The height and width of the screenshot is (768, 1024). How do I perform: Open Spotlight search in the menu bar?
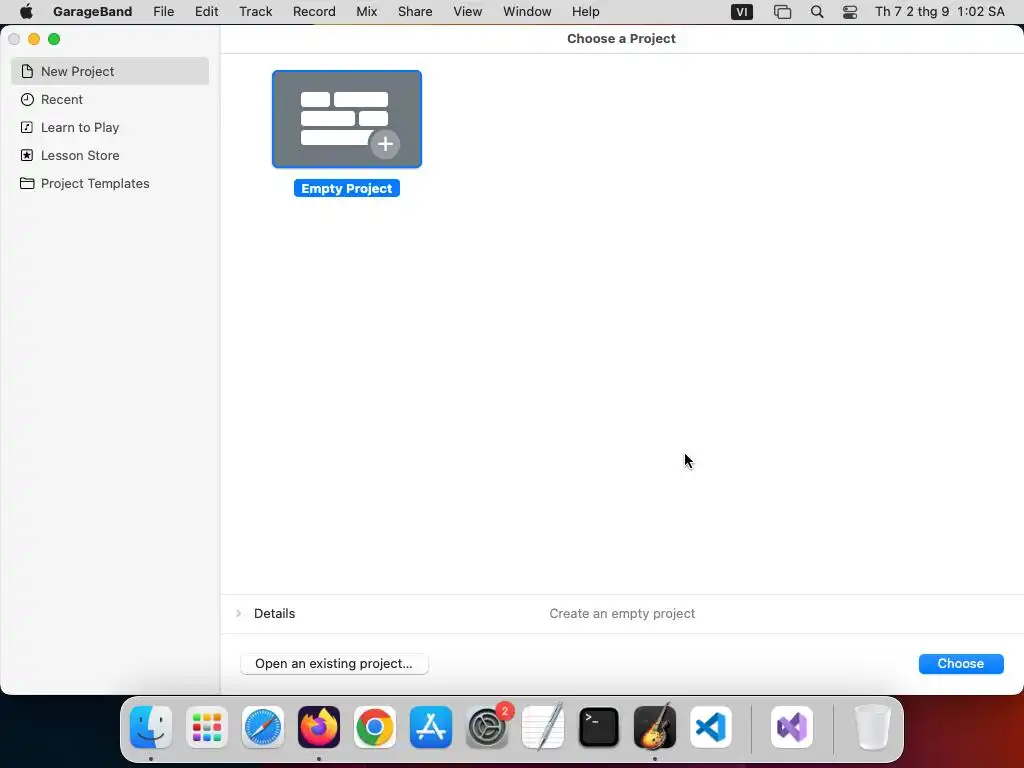tap(817, 12)
